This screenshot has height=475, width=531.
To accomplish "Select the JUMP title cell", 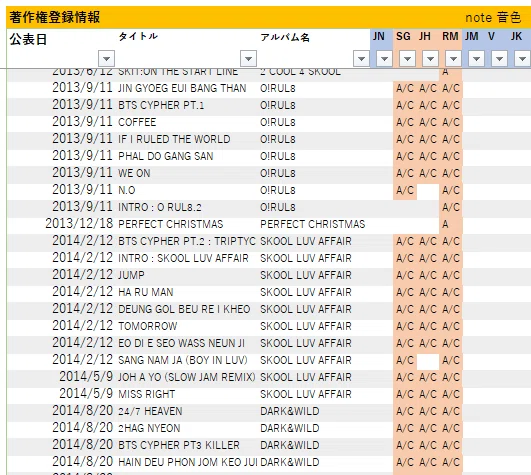I will tap(131, 275).
